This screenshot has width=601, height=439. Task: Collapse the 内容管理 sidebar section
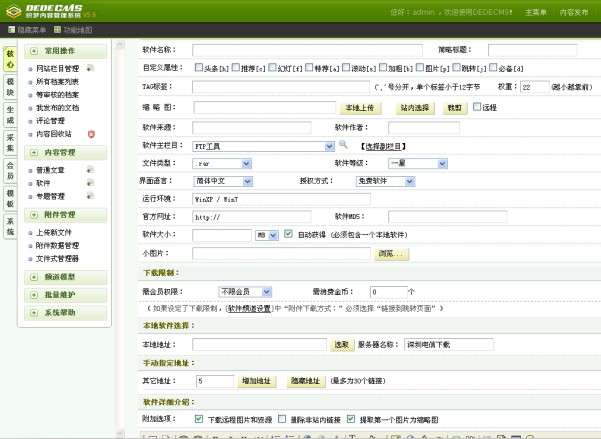65,153
